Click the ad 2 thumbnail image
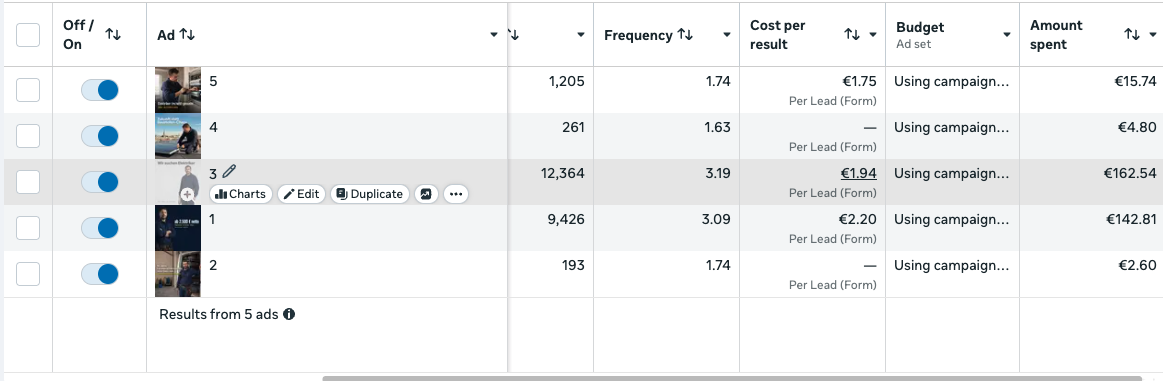This screenshot has width=1163, height=381. click(178, 274)
